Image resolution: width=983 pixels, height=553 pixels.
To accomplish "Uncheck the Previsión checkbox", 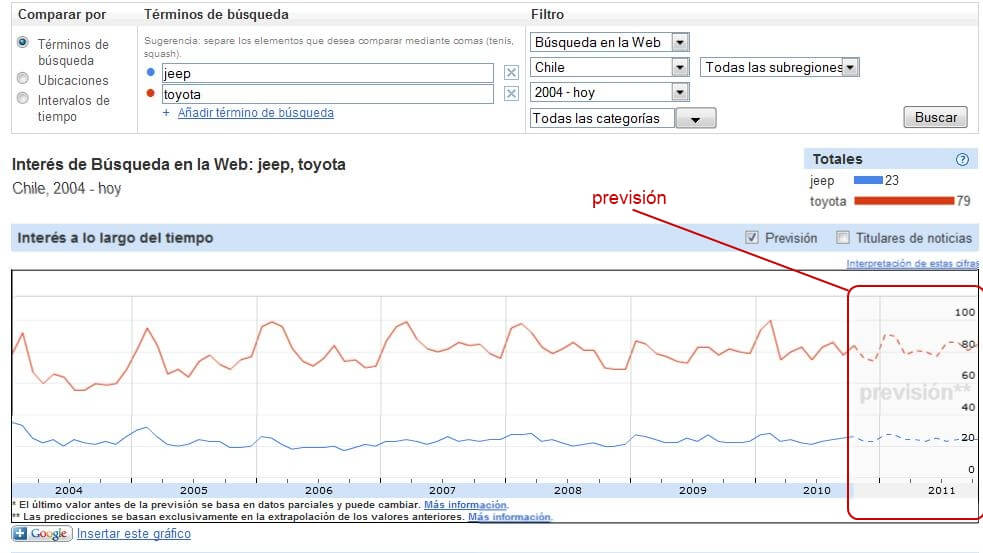I will pyautogui.click(x=752, y=238).
